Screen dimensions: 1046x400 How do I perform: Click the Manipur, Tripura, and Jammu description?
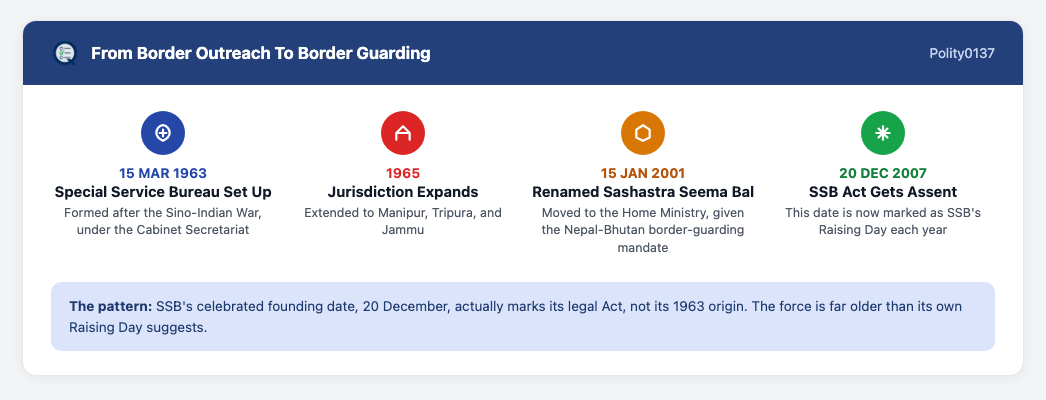click(403, 221)
